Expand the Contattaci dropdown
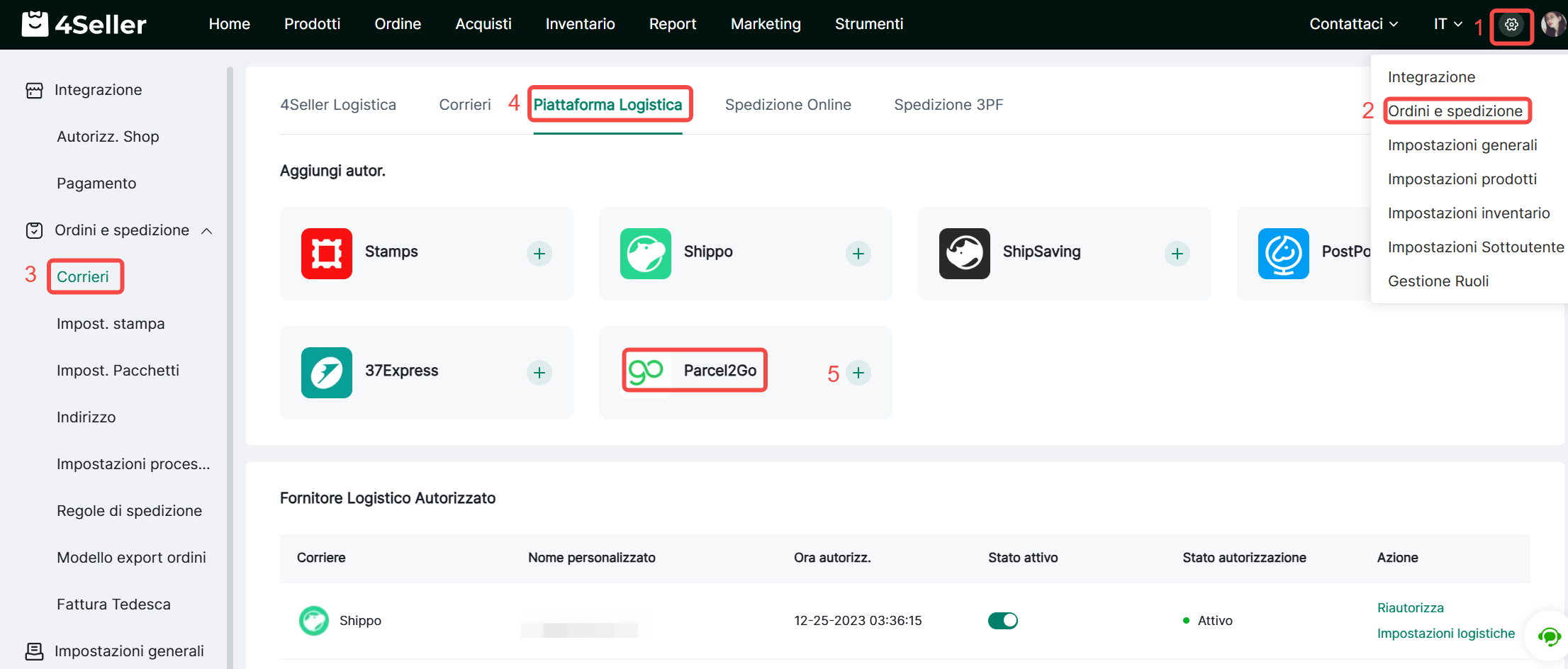The image size is (1568, 669). pos(1353,24)
